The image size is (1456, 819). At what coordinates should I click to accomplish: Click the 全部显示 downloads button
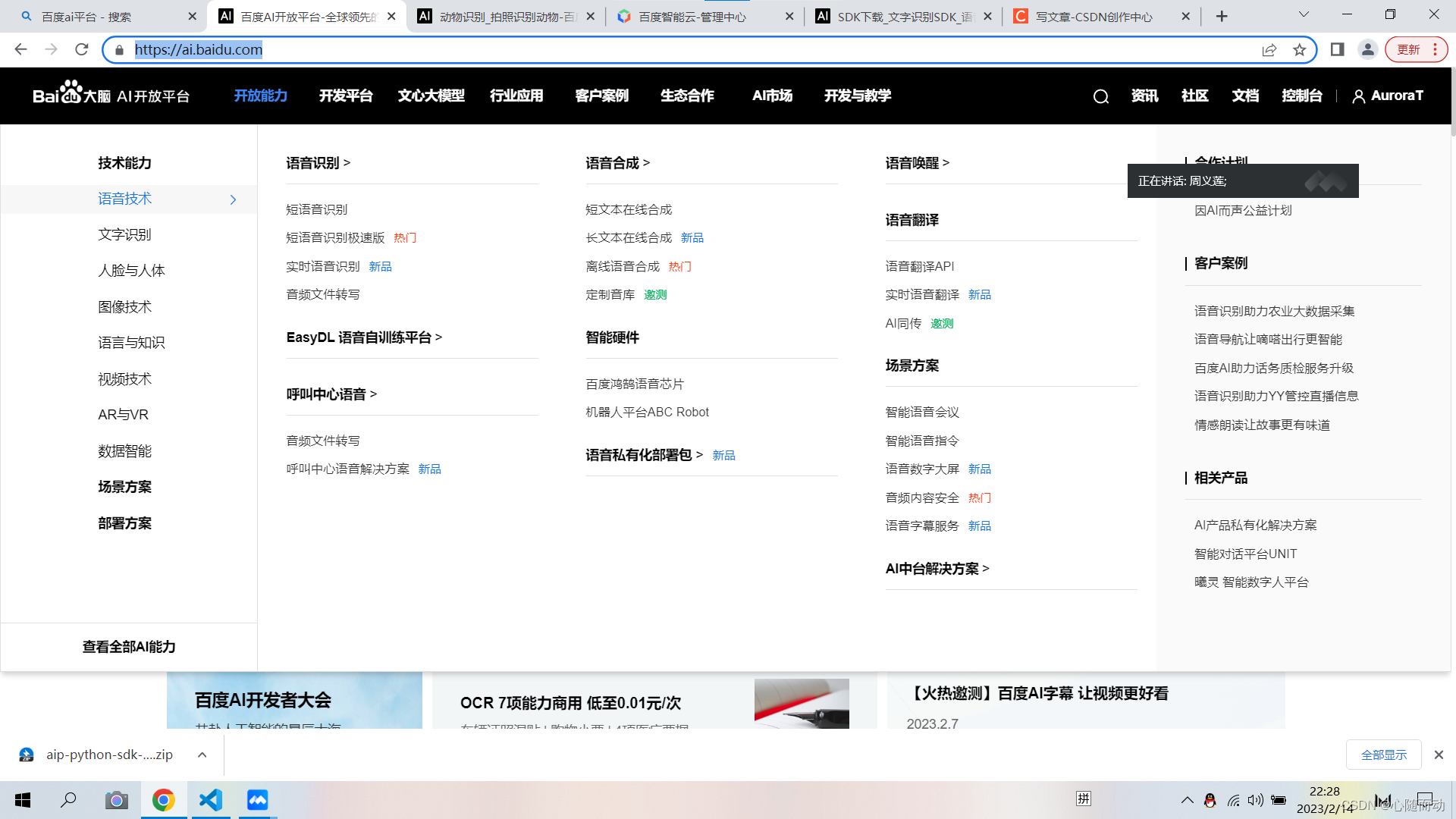(1383, 755)
